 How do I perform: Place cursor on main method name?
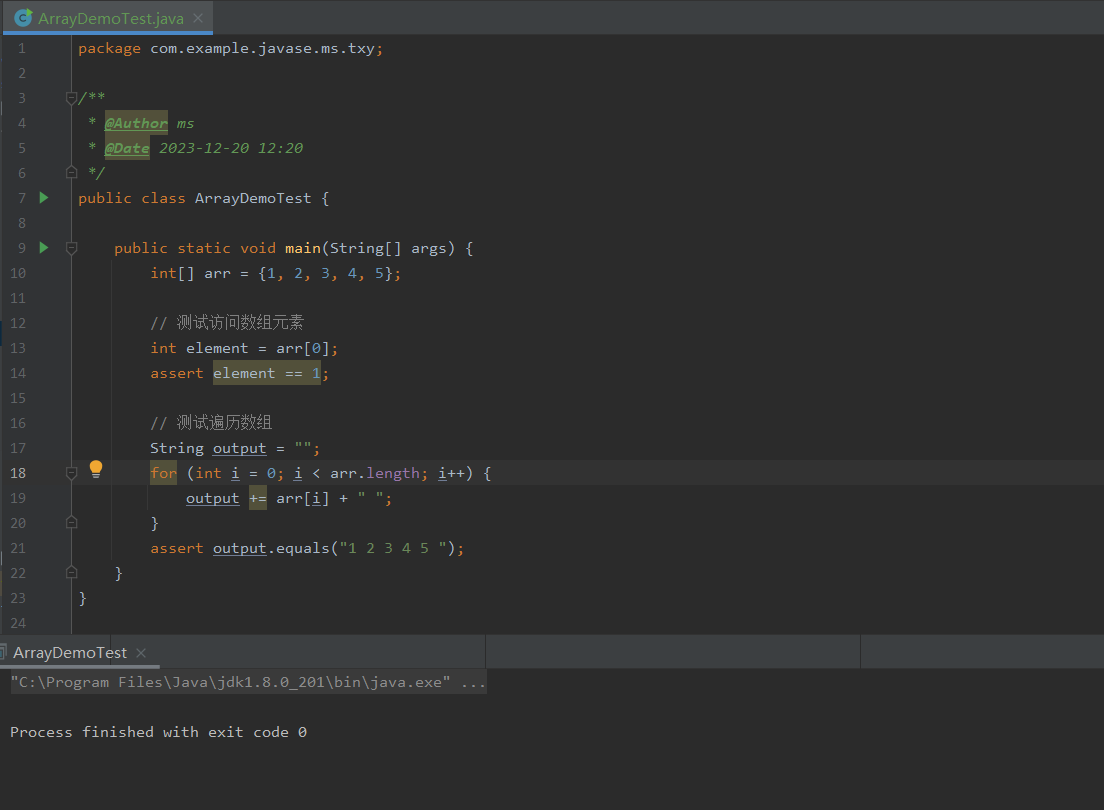click(x=303, y=249)
